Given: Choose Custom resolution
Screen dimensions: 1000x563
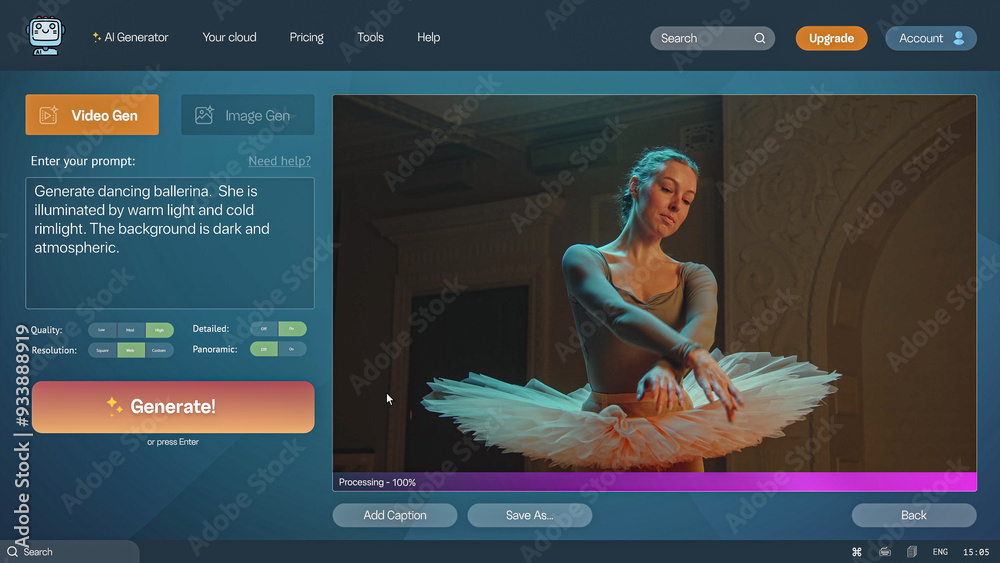Looking at the screenshot, I should 159,350.
